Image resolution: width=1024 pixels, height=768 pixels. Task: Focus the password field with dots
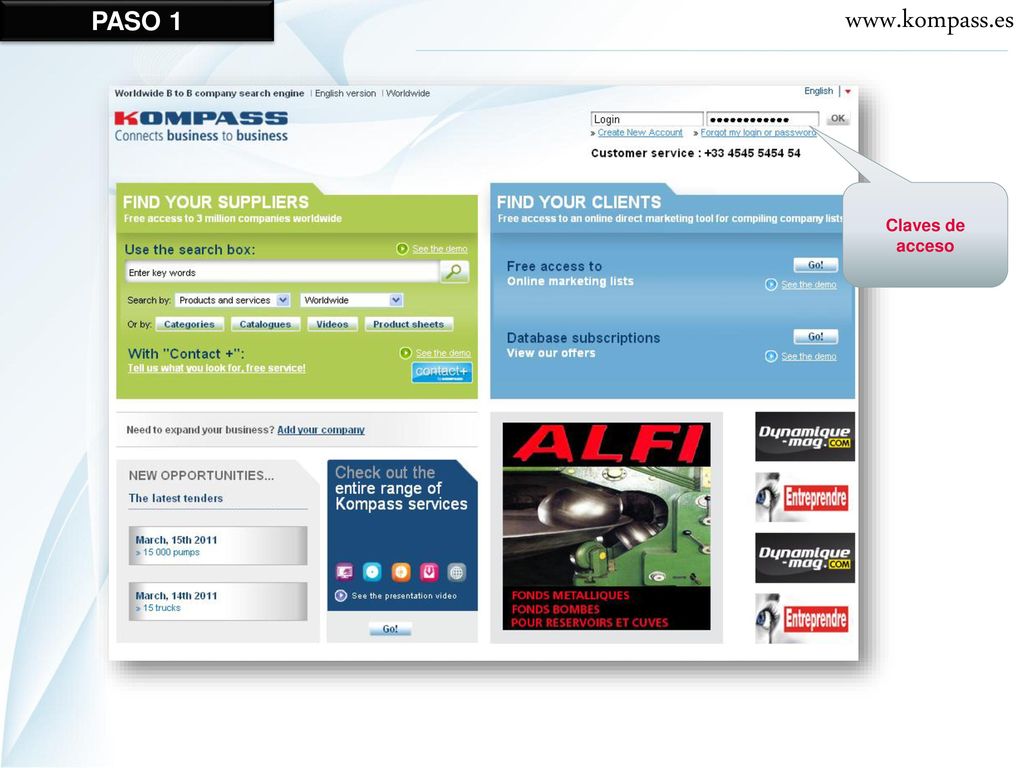pyautogui.click(x=762, y=120)
